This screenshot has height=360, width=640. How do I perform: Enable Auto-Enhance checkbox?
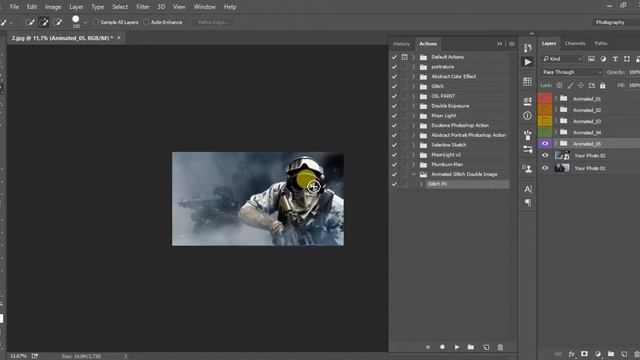click(147, 22)
